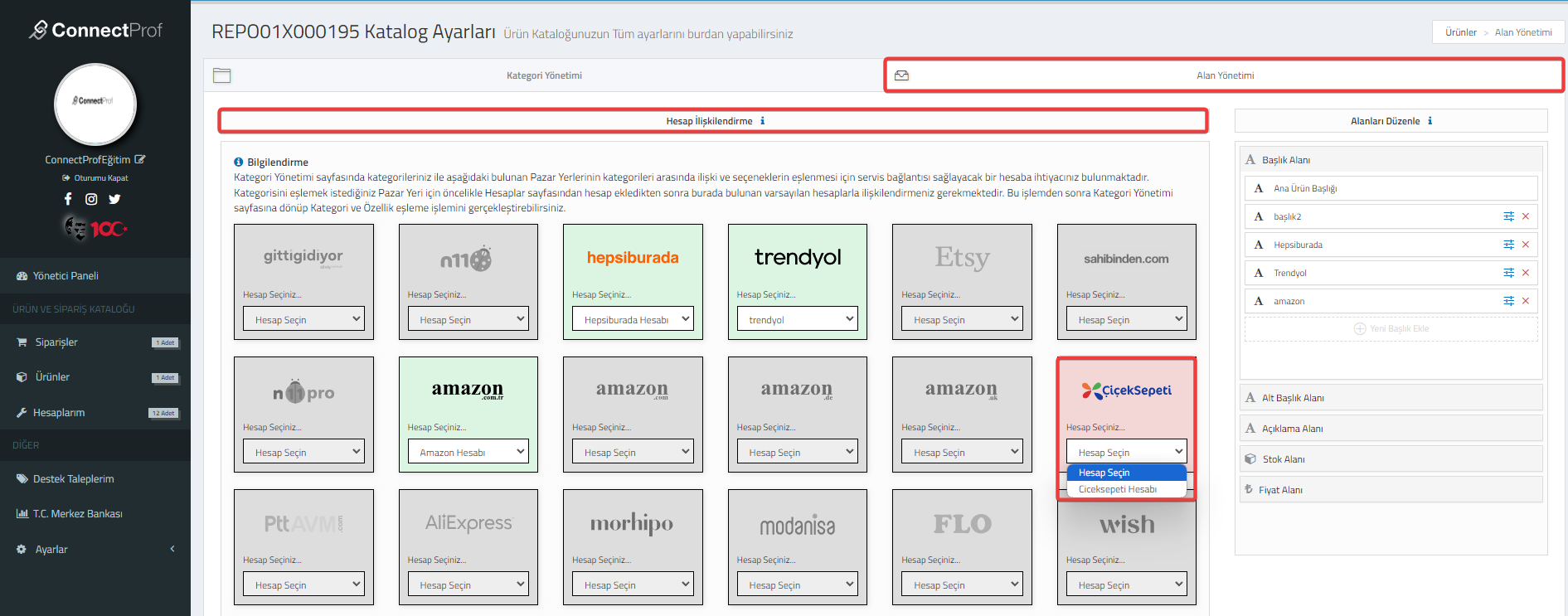Screen dimensions: 1568x616
Task: Open settings sliders icon for Trendyol field
Action: tap(1509, 273)
